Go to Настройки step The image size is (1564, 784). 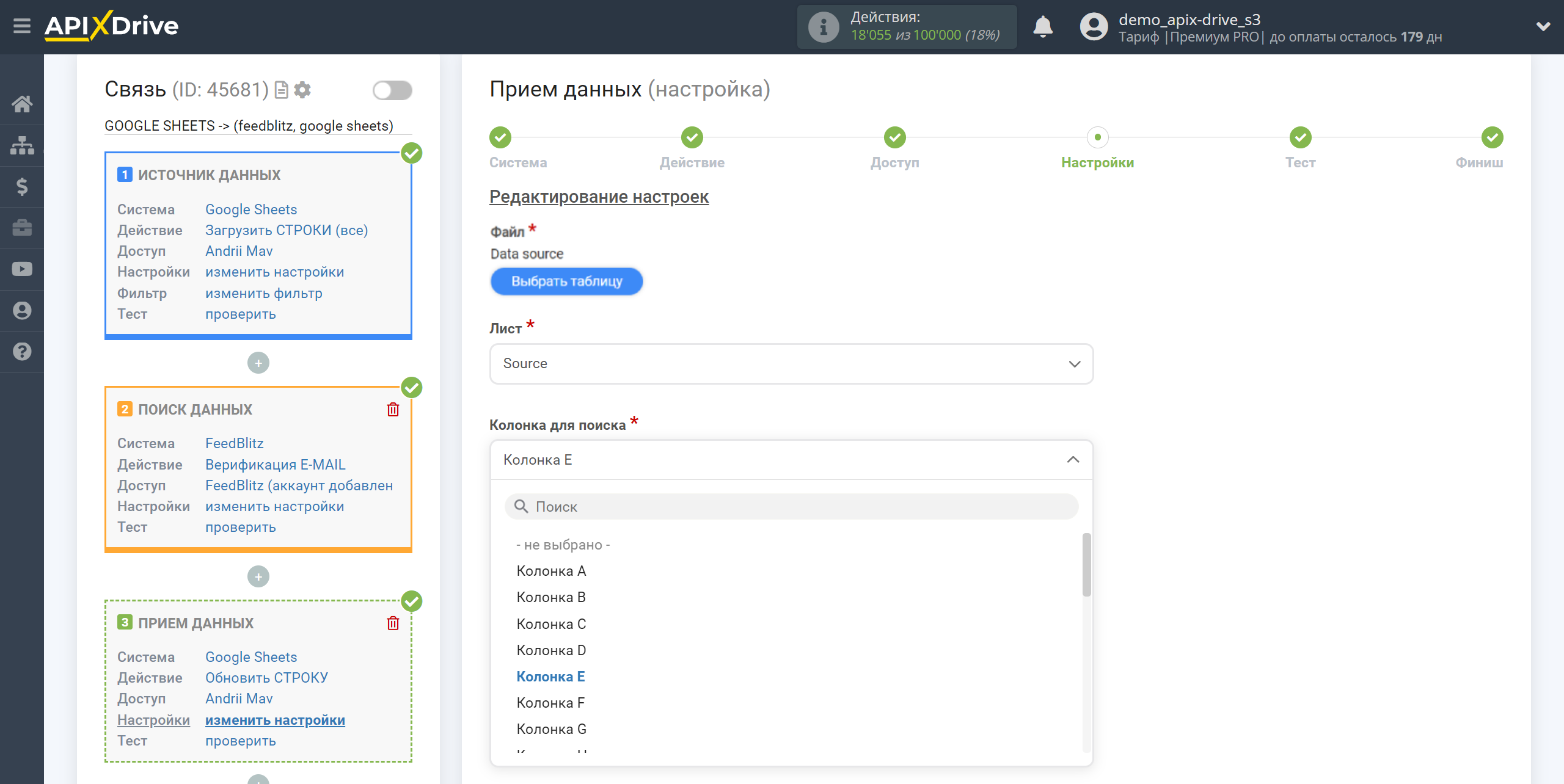click(x=1098, y=137)
